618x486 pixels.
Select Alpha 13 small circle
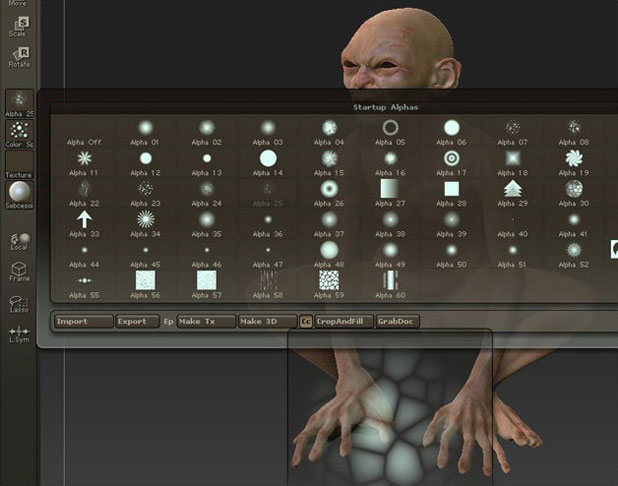coord(206,164)
